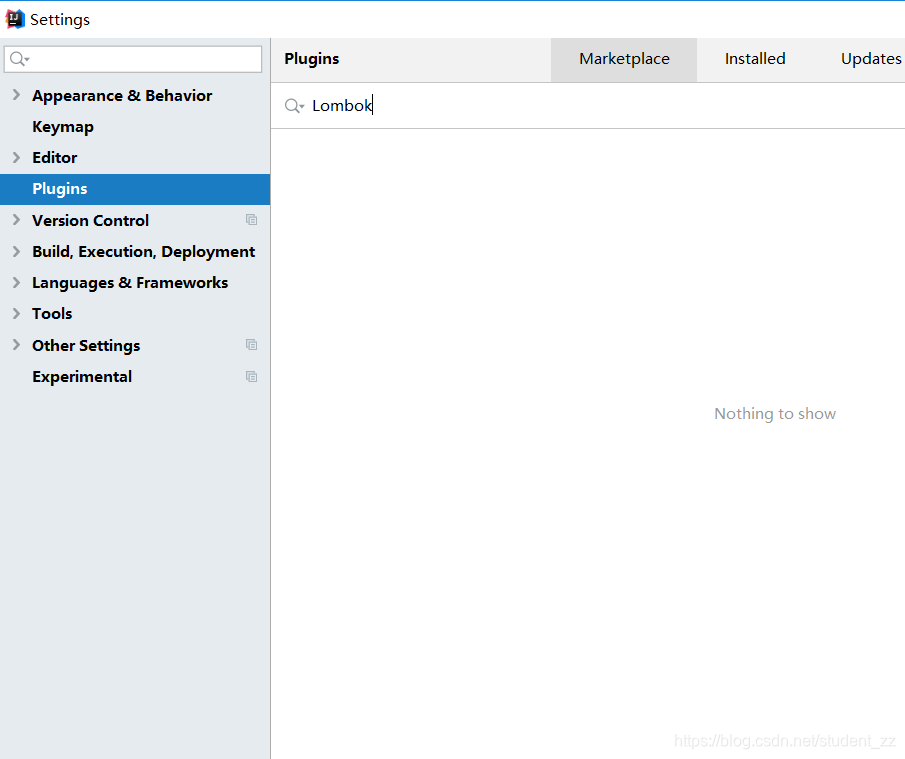Select Languages & Frameworks label
The width and height of the screenshot is (905, 759).
(x=130, y=283)
